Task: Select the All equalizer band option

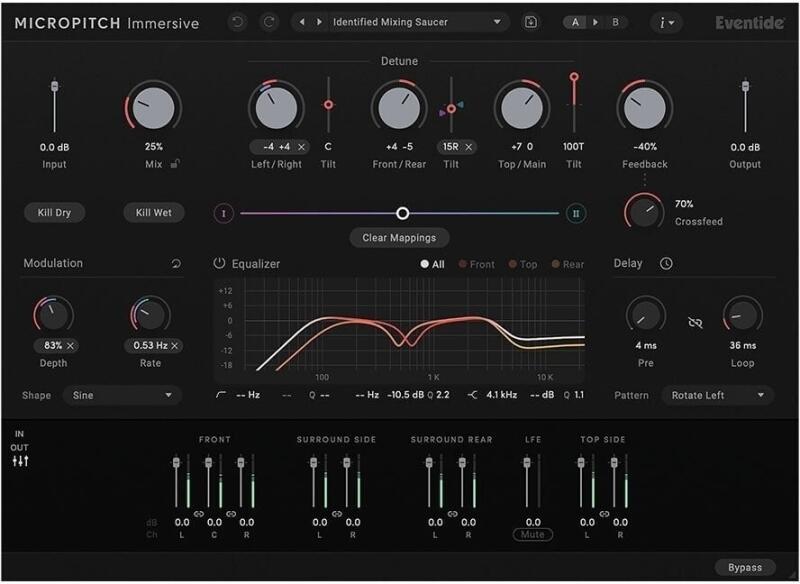Action: (432, 264)
